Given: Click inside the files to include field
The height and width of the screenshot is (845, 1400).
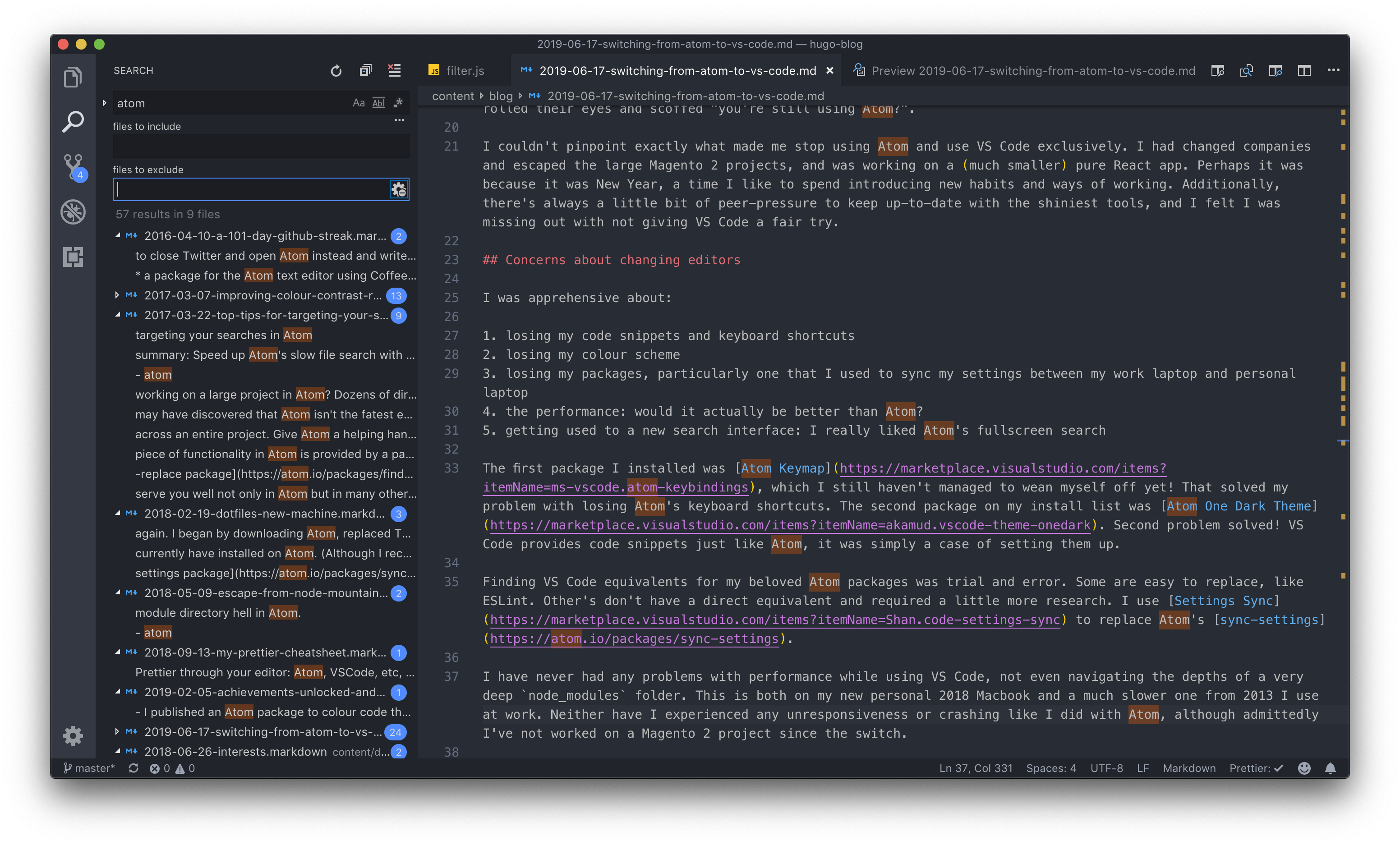Looking at the screenshot, I should [260, 147].
